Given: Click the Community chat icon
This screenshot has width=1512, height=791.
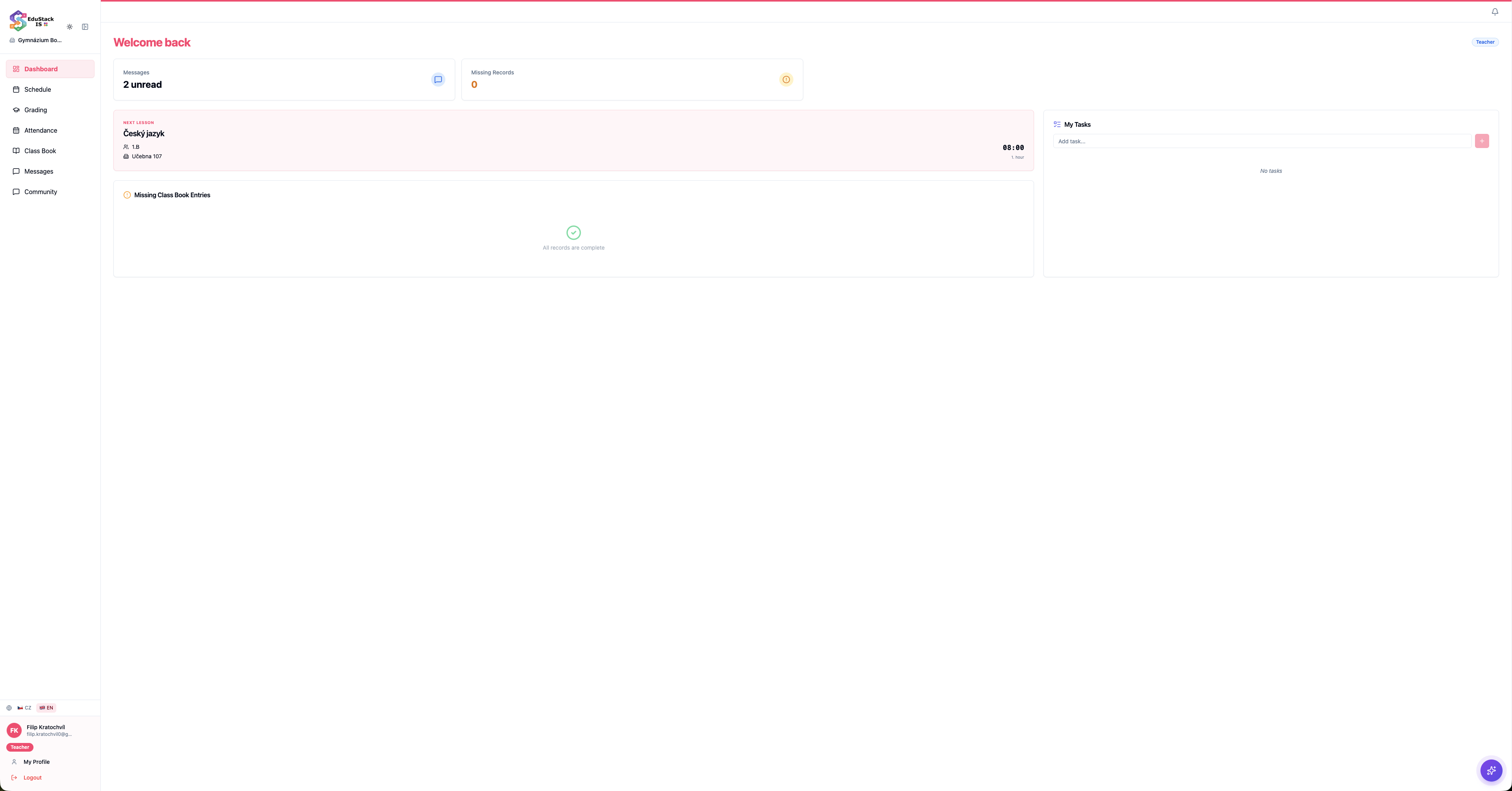Looking at the screenshot, I should click(x=17, y=192).
